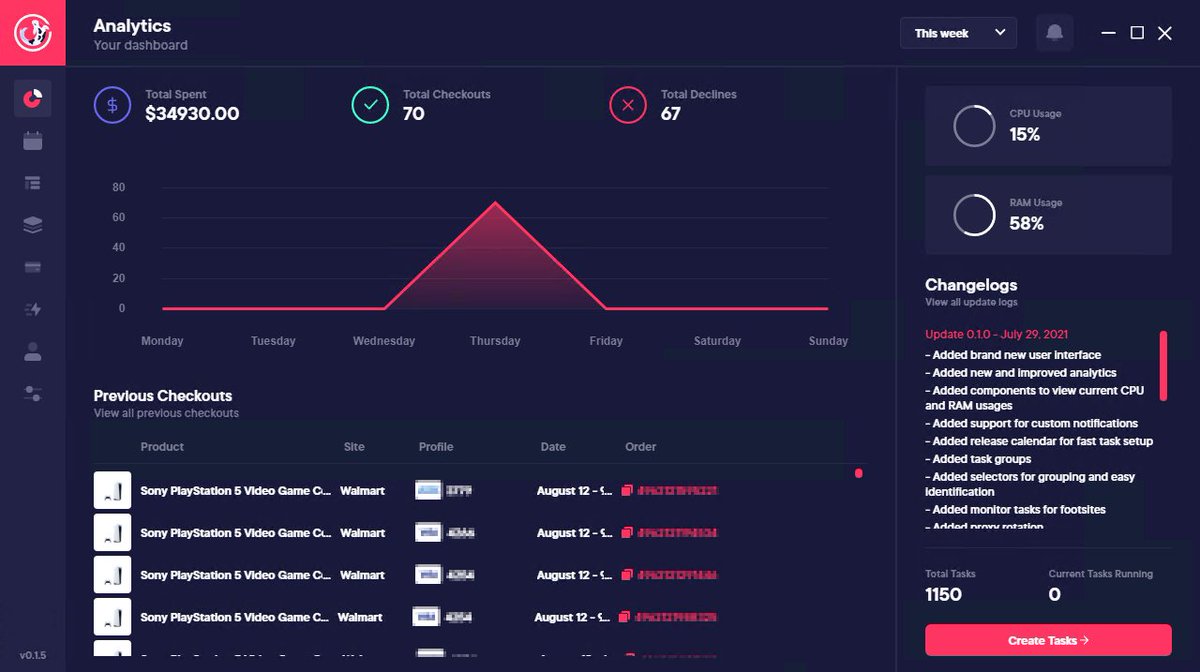Click the fourth PlayStation 5 product thumbnail
The image size is (1200, 672).
[x=112, y=617]
